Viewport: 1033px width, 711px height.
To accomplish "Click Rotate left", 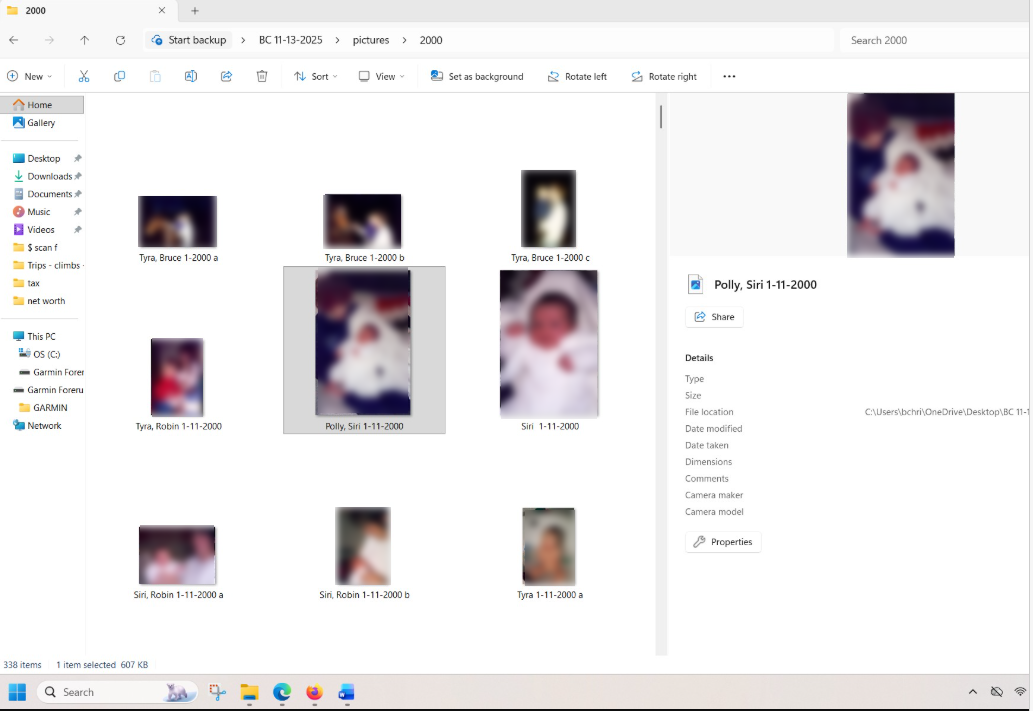I will click(577, 76).
